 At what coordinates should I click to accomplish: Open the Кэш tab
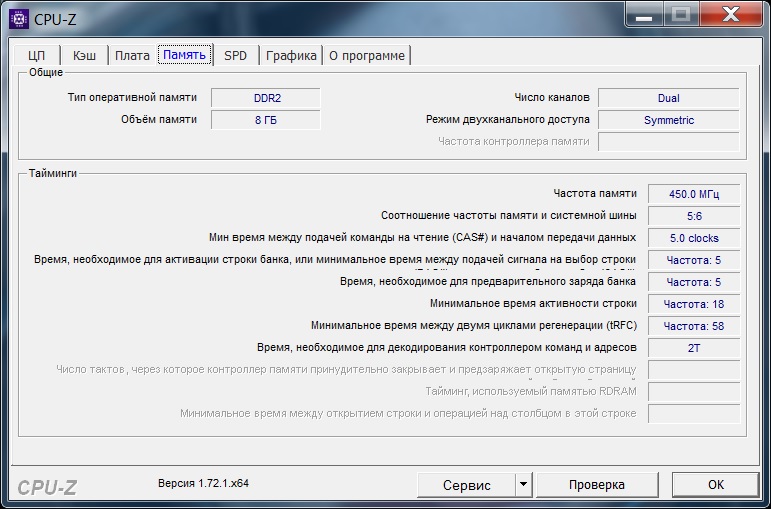pyautogui.click(x=85, y=56)
